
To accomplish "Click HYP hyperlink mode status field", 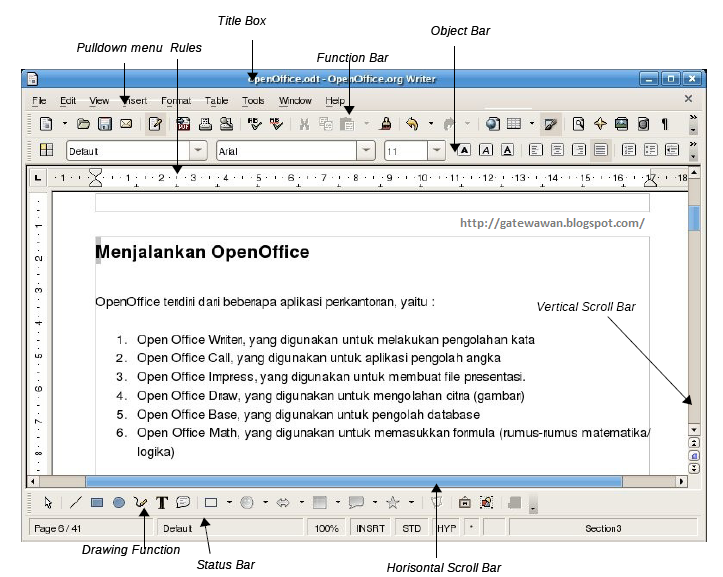I will click(x=446, y=528).
